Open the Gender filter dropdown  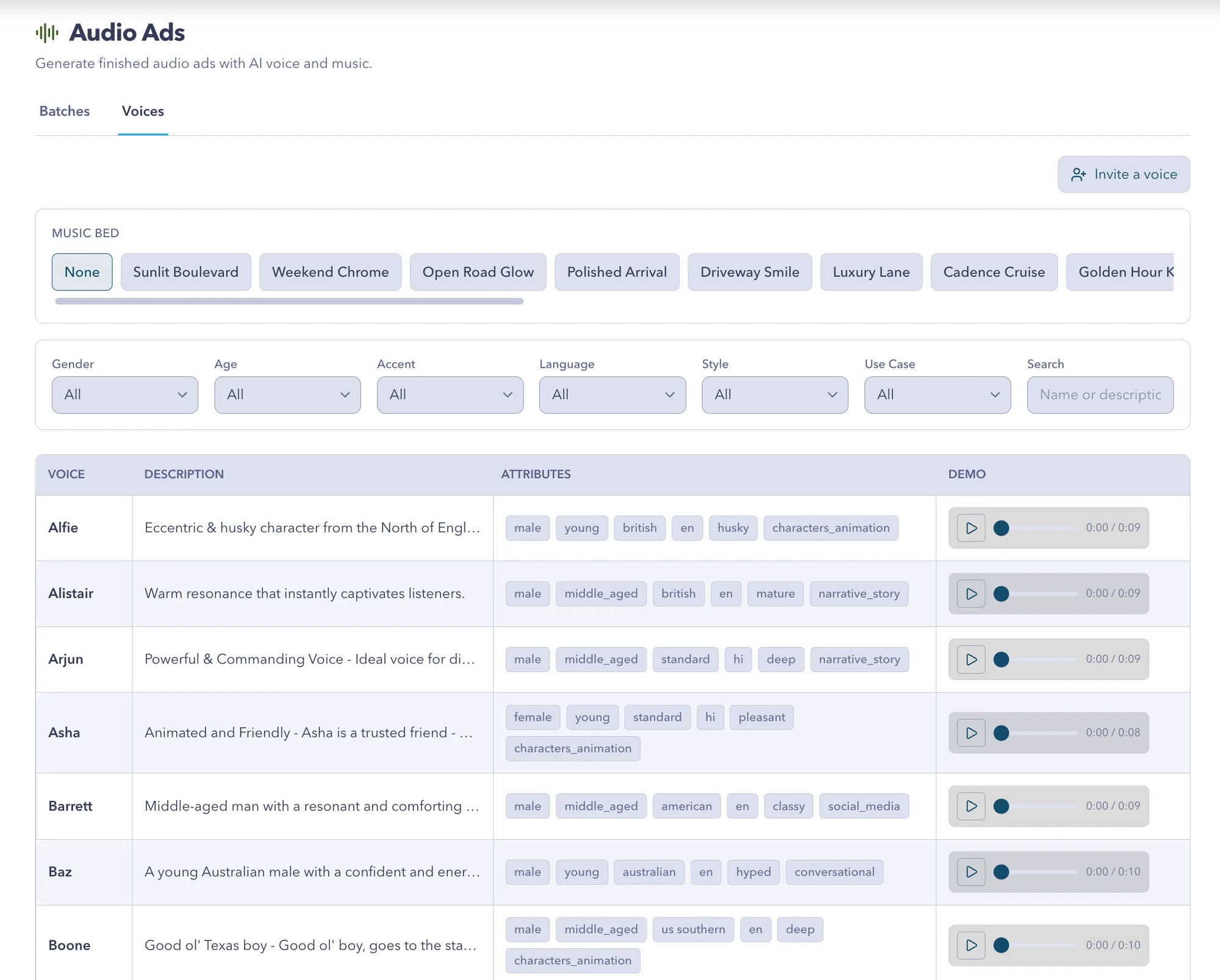(125, 395)
